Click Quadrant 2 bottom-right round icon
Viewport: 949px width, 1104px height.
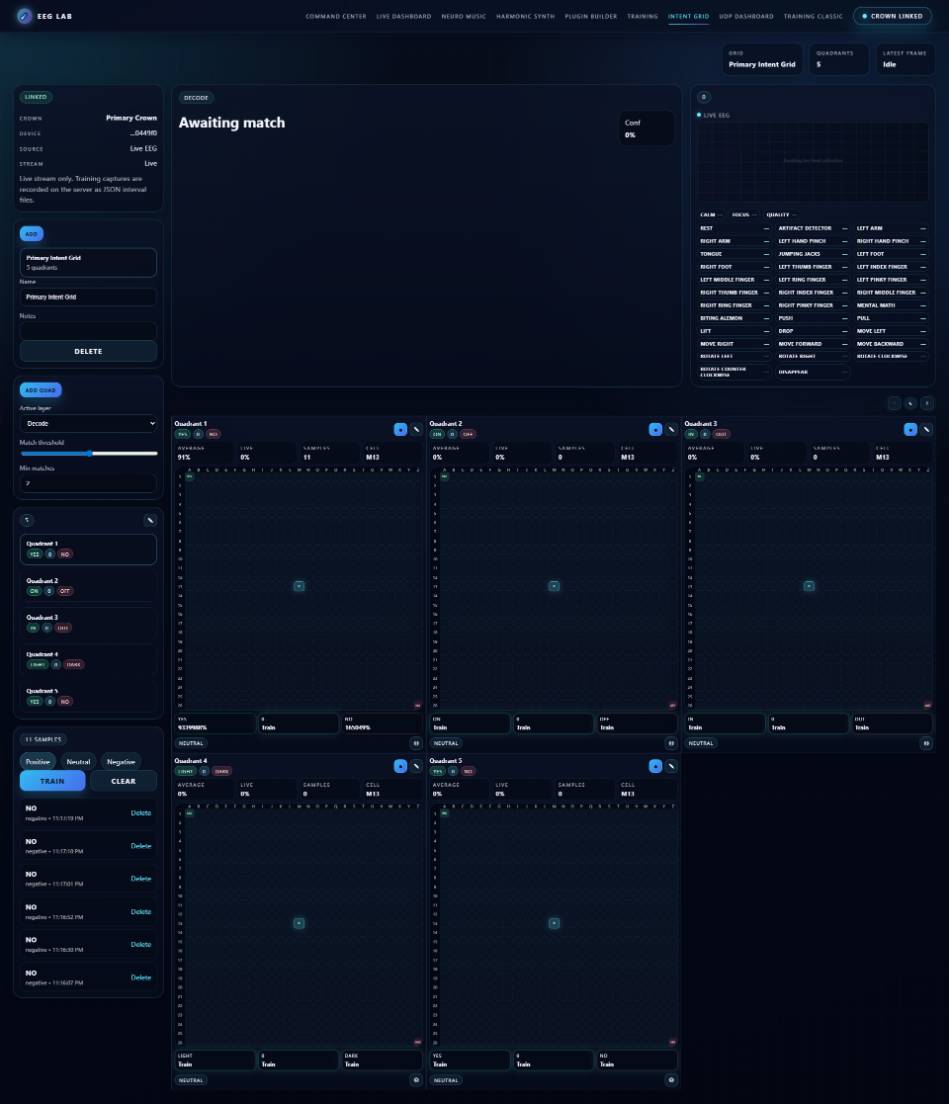(x=671, y=743)
